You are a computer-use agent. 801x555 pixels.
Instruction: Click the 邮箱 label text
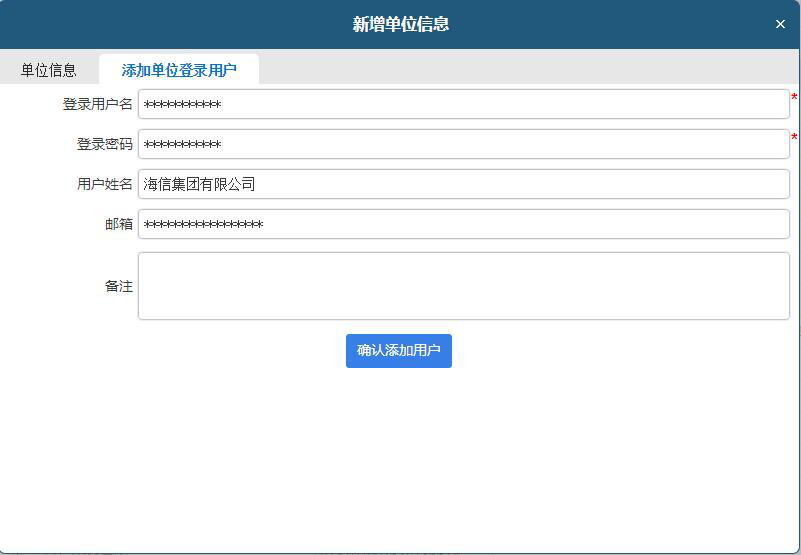point(118,224)
